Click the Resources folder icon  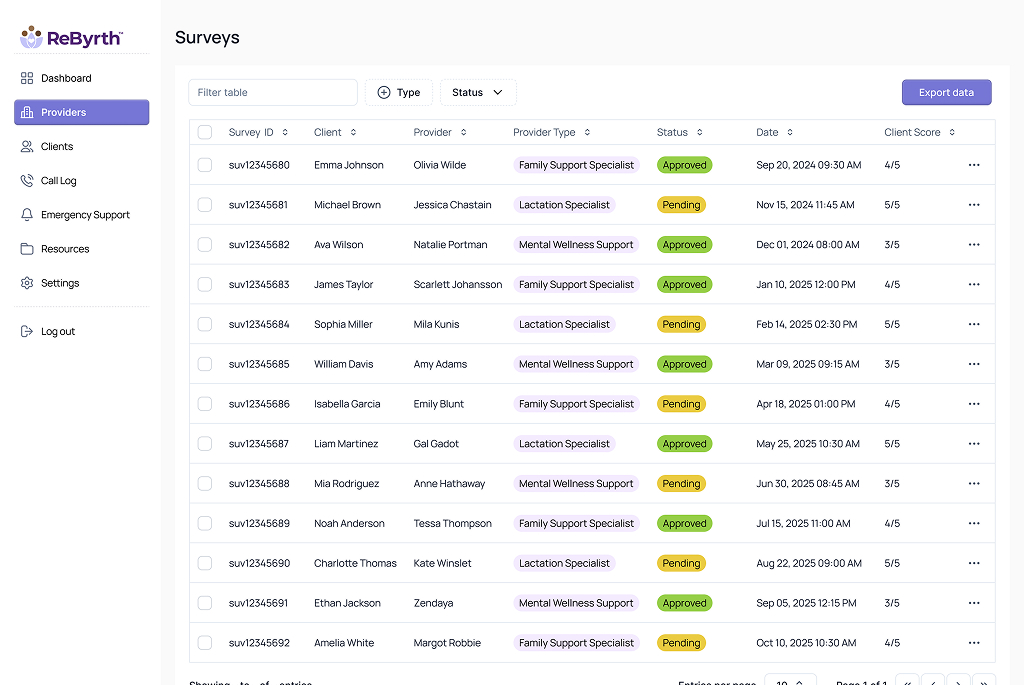(x=27, y=249)
